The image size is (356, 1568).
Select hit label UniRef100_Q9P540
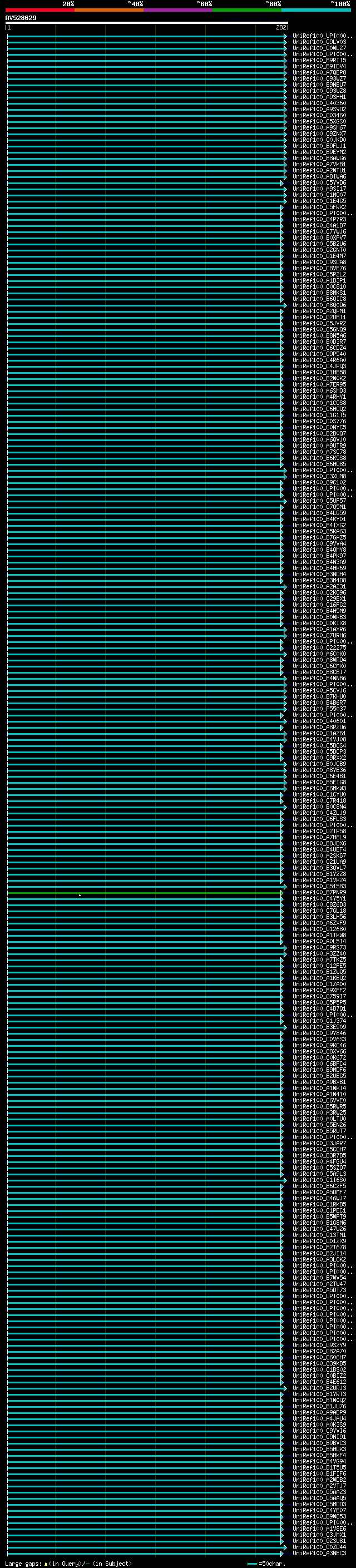319,354
